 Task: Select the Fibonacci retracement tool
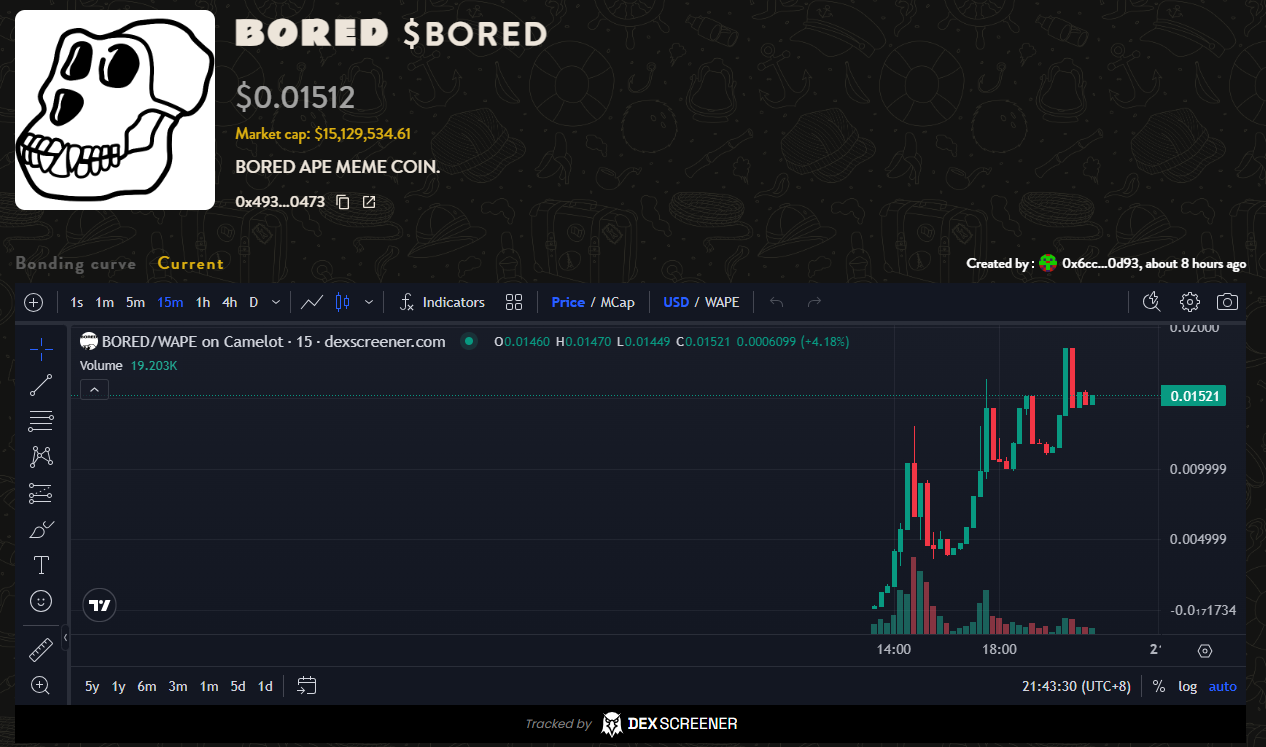tap(41, 420)
